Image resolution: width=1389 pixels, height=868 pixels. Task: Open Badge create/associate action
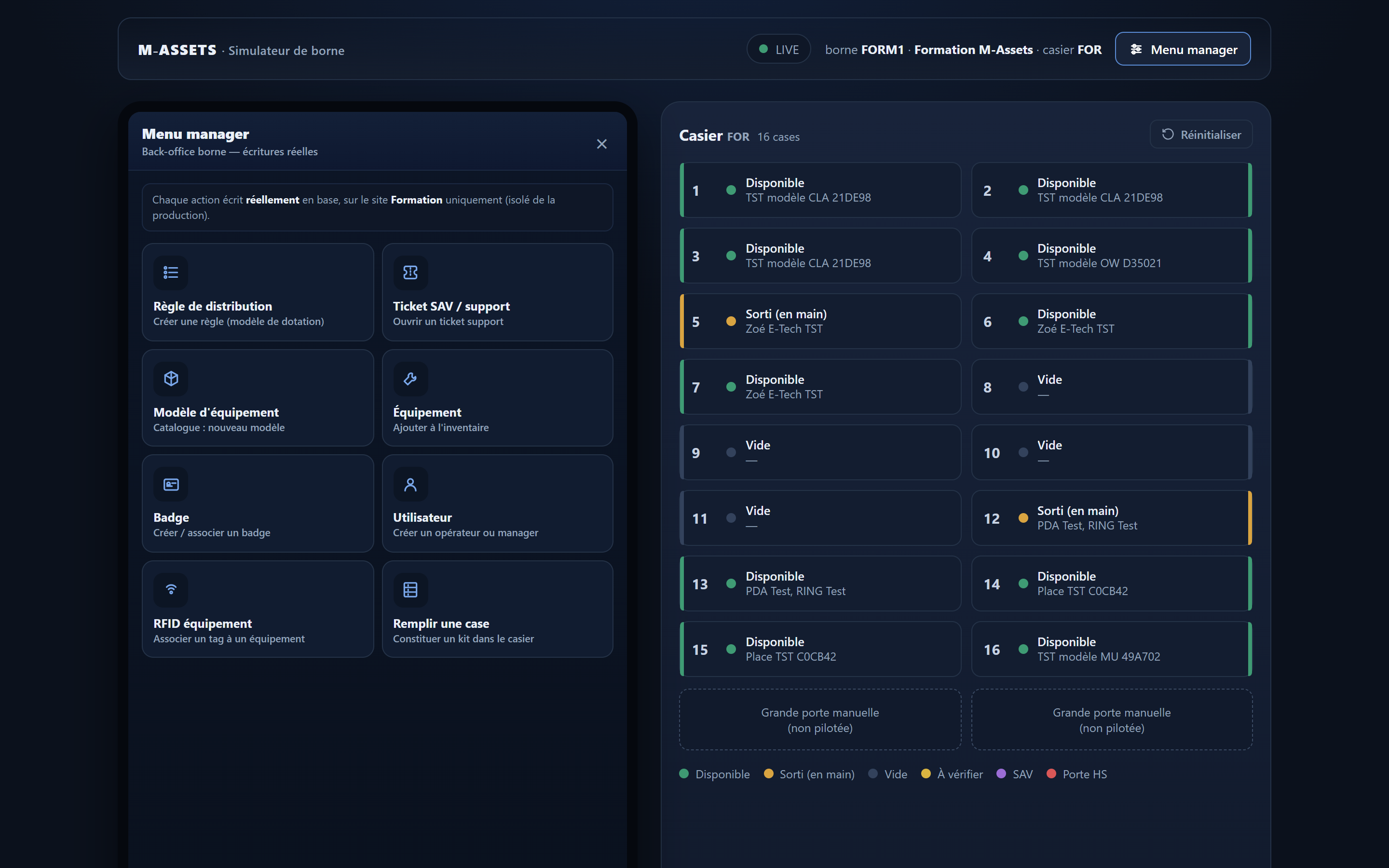(x=258, y=503)
